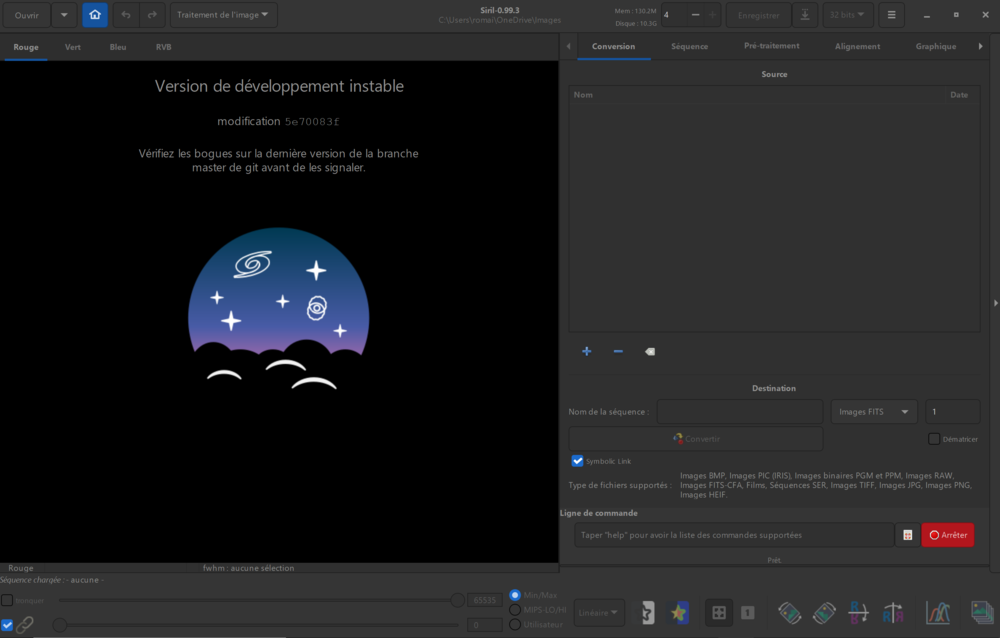Rotate image counterclockwise icon
This screenshot has height=638, width=1000.
[x=790, y=612]
